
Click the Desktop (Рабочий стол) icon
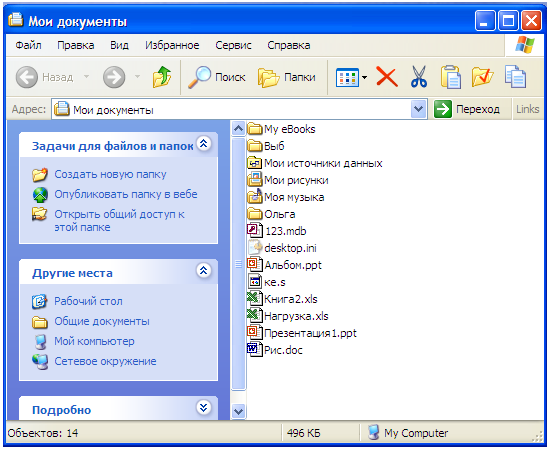(x=39, y=301)
